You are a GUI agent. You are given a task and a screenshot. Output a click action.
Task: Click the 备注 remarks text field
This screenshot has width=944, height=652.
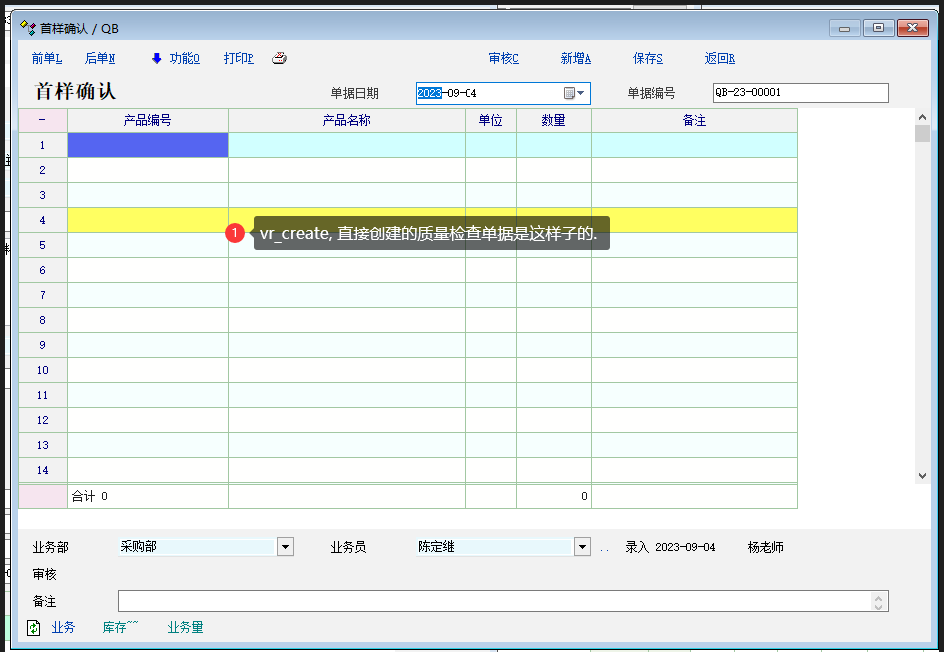coord(495,601)
